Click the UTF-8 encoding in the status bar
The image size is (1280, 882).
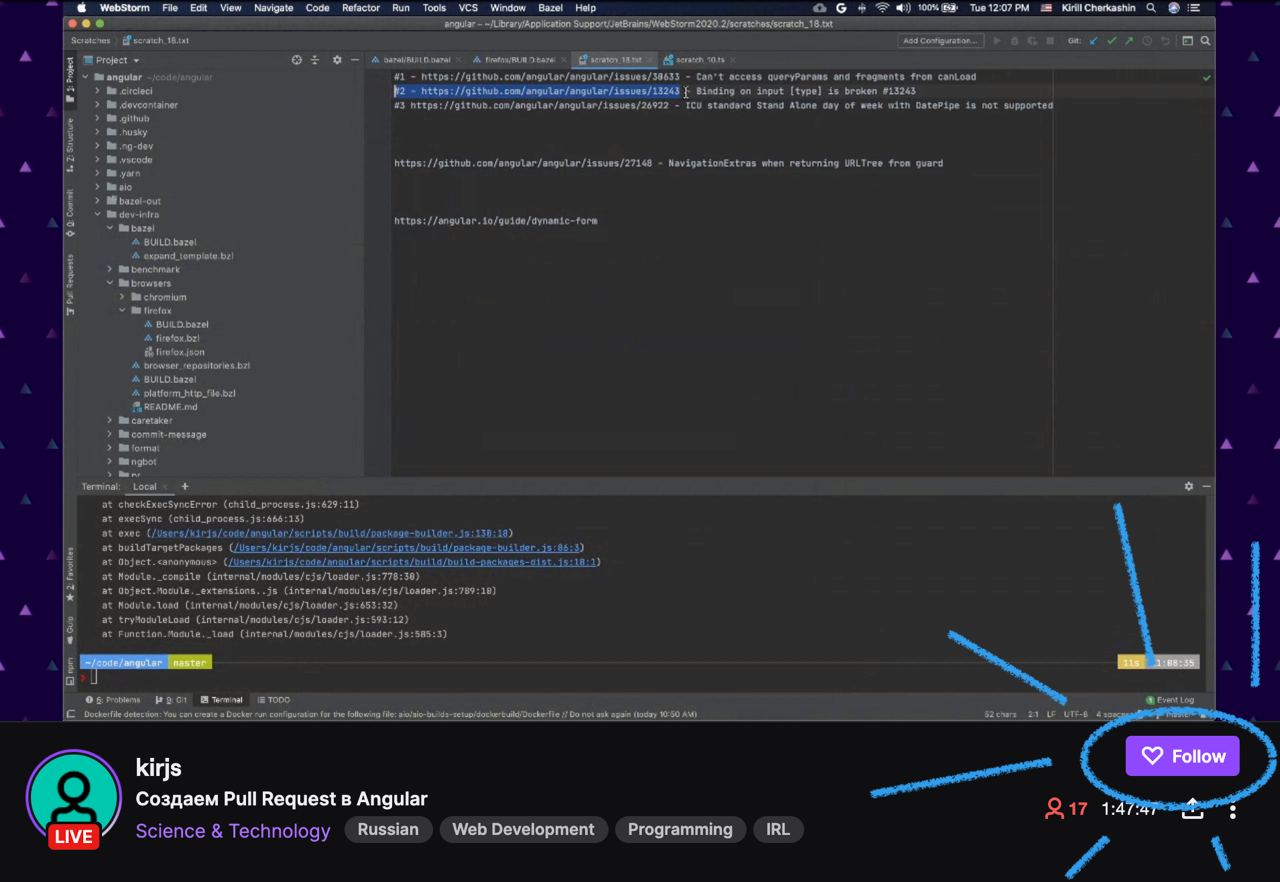pos(1076,714)
